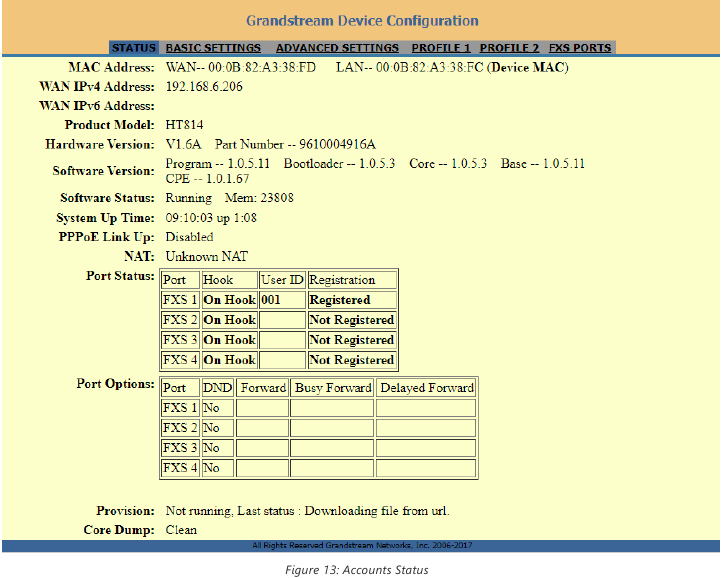The width and height of the screenshot is (723, 578).
Task: Click WAN MAC address 00:0B:82:A3:38:FD
Action: click(x=262, y=68)
